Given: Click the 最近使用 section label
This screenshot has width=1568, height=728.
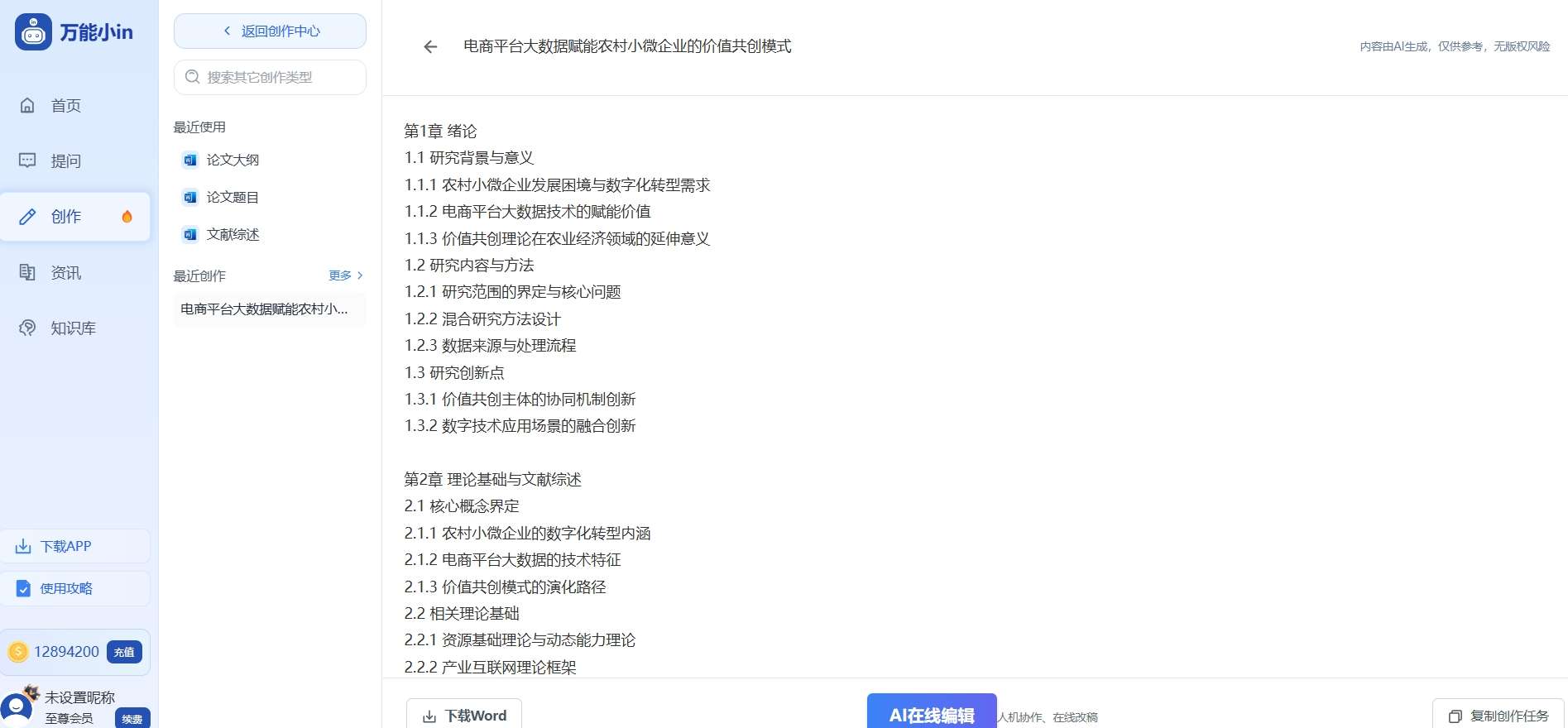Looking at the screenshot, I should coord(199,127).
